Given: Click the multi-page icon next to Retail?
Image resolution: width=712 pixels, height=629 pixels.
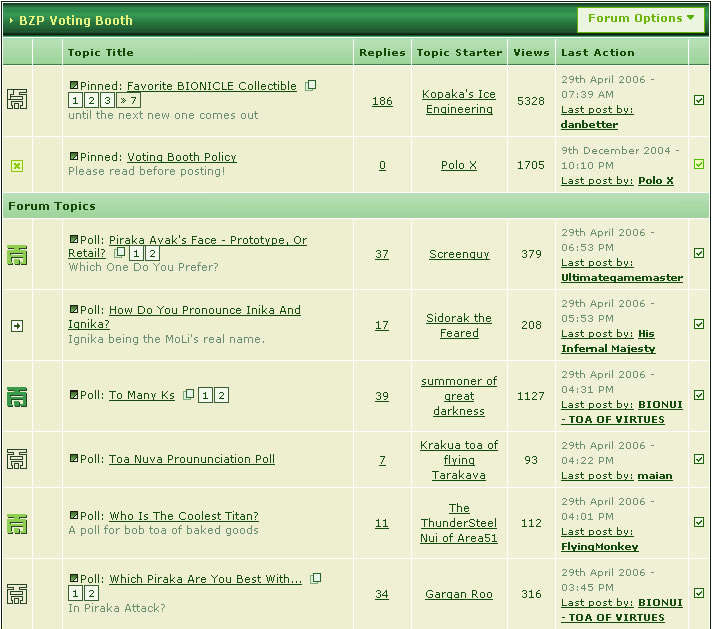Looking at the screenshot, I should point(119,252).
